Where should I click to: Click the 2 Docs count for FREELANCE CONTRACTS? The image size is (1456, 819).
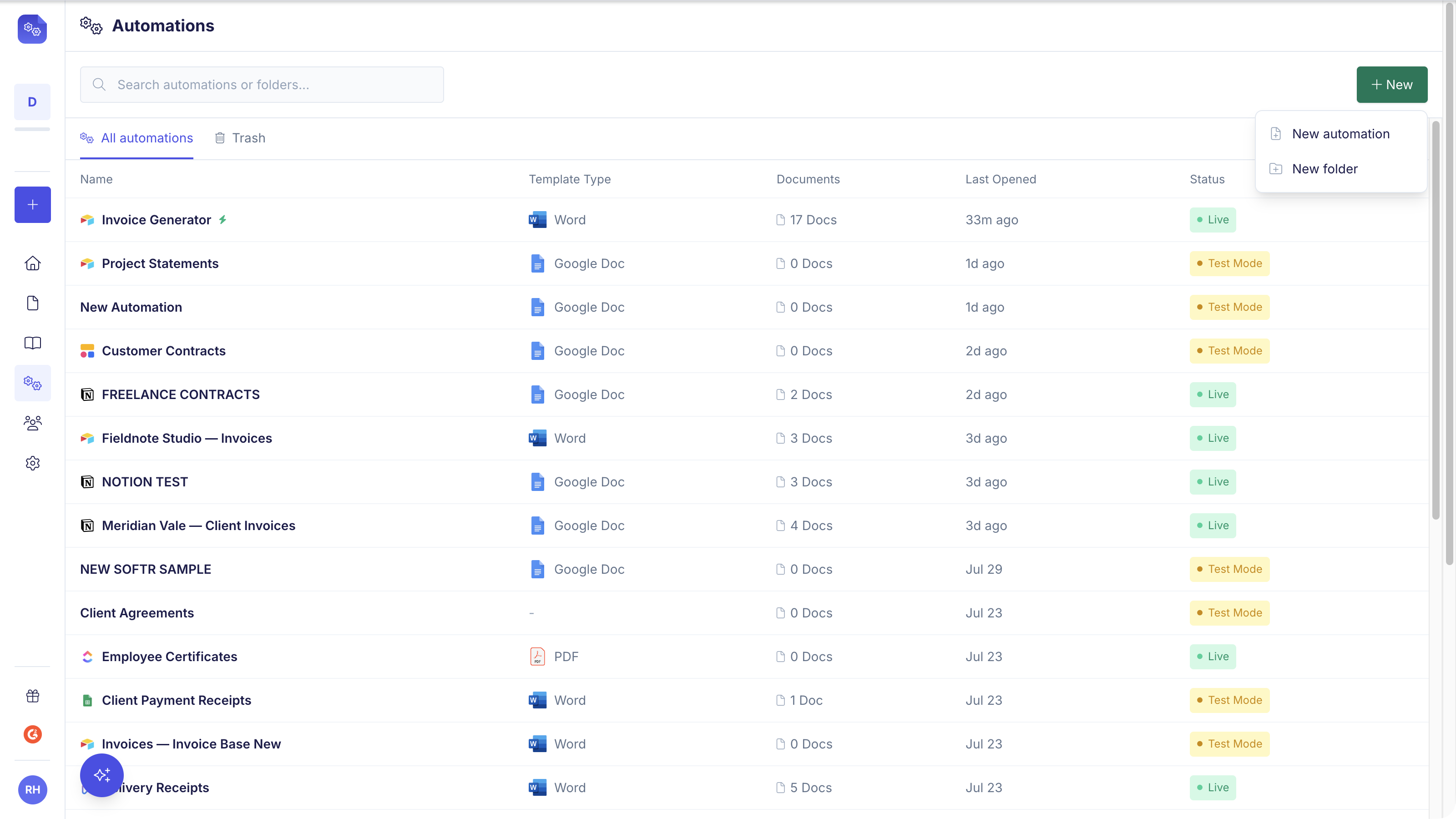(804, 394)
